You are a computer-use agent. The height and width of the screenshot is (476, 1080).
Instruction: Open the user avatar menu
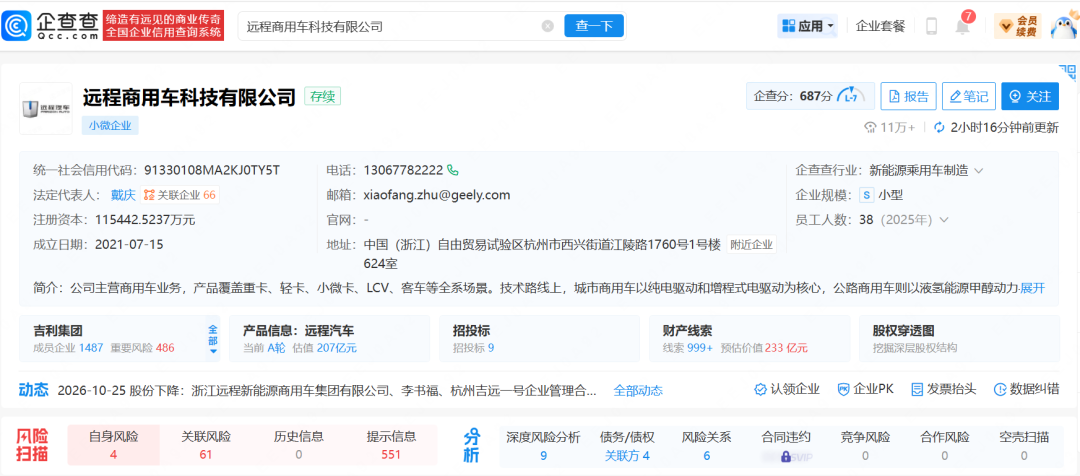[1063, 26]
